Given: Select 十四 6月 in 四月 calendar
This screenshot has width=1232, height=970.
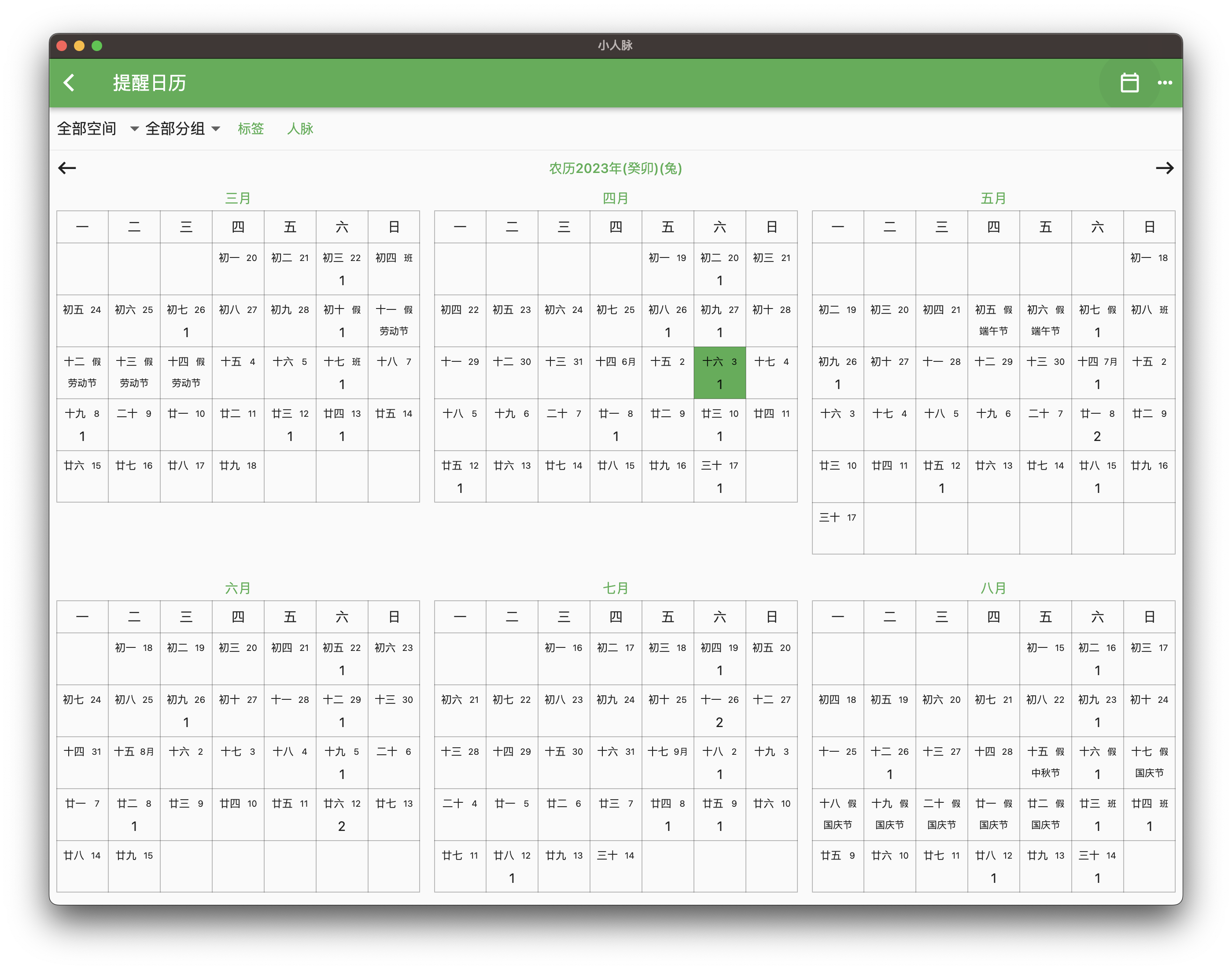Looking at the screenshot, I should click(x=616, y=373).
